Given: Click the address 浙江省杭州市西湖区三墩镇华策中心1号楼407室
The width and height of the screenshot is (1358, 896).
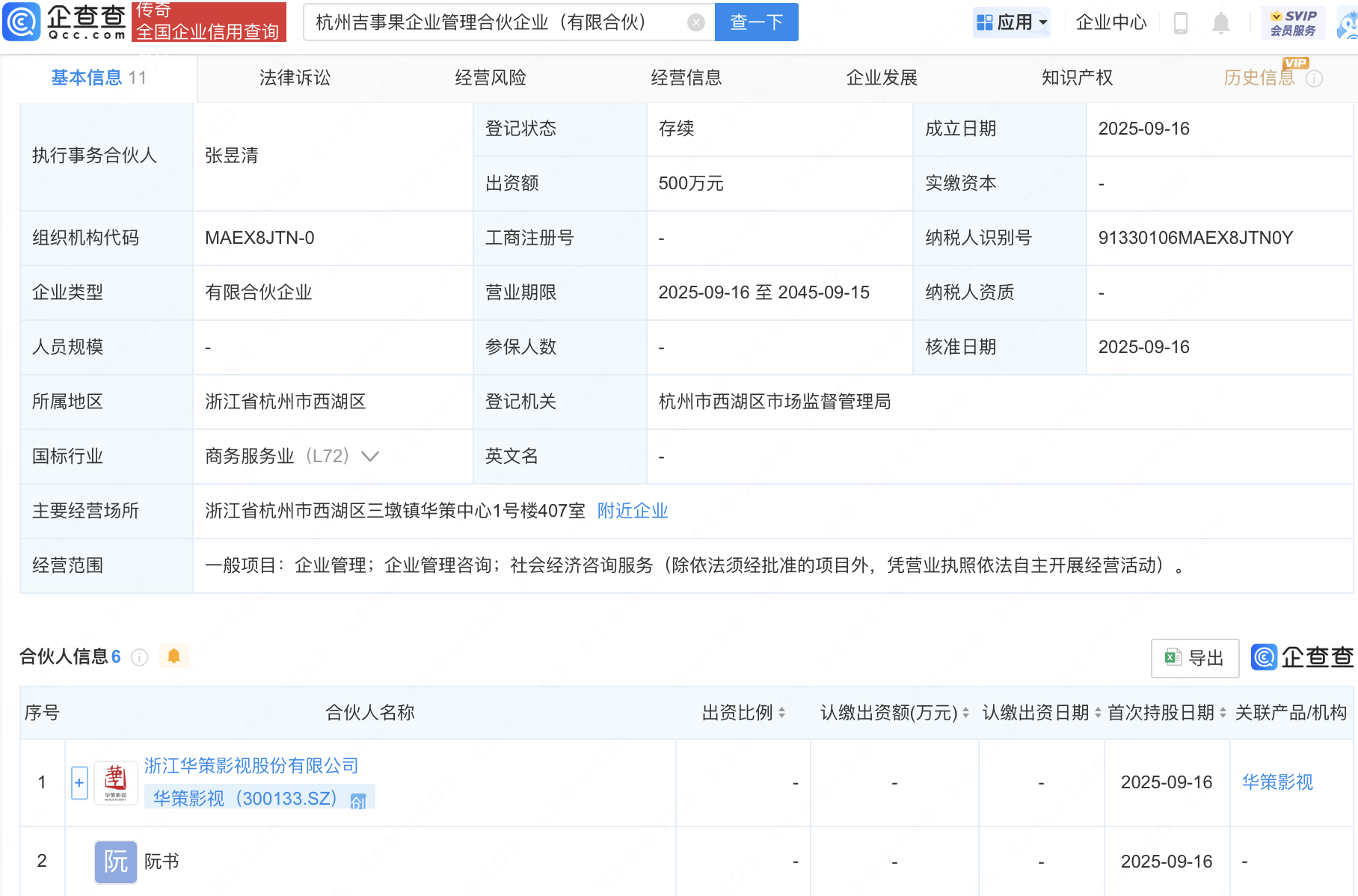Looking at the screenshot, I should tap(395, 511).
